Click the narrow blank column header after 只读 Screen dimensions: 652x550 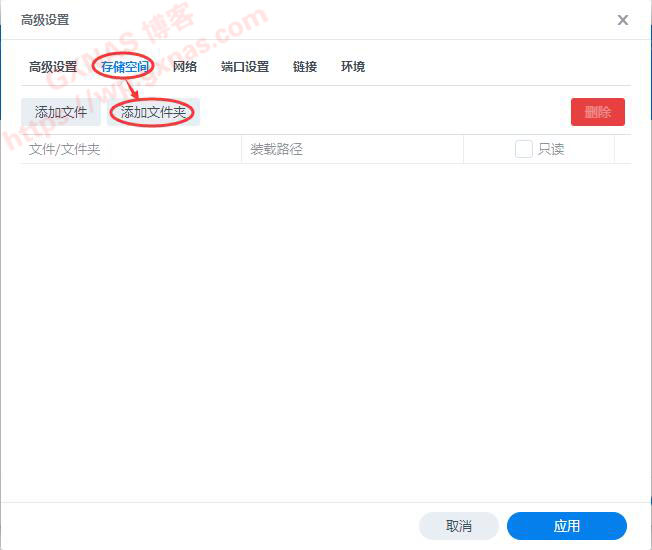[x=623, y=149]
